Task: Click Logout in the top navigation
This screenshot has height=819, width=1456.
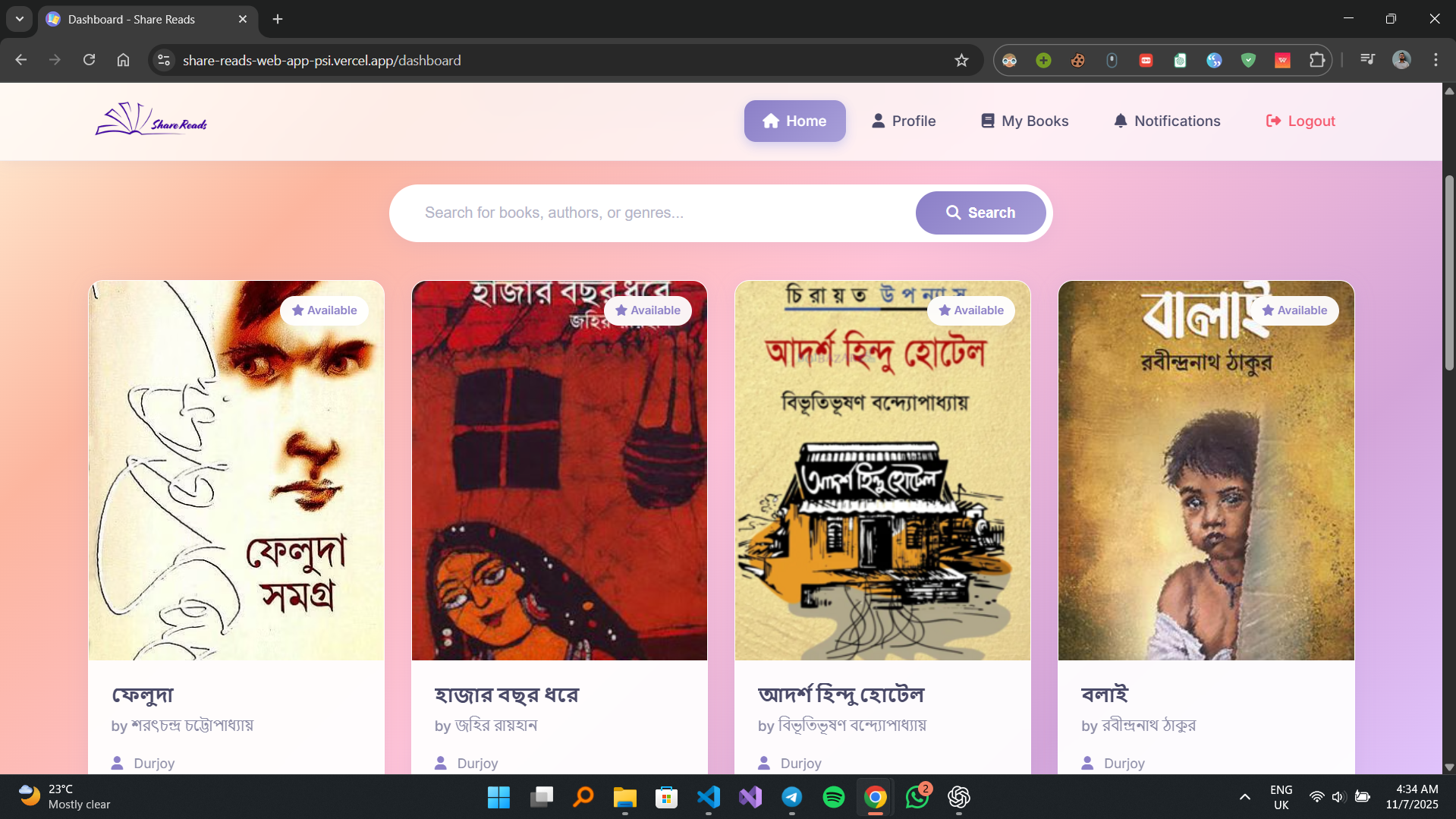Action: 1300,121
